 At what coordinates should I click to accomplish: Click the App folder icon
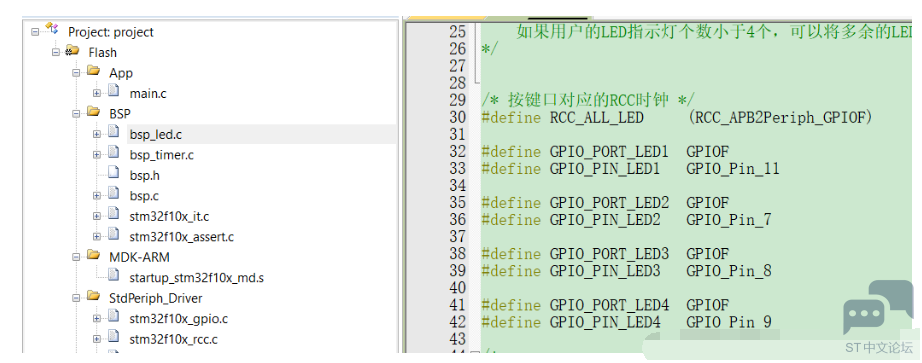[93, 72]
